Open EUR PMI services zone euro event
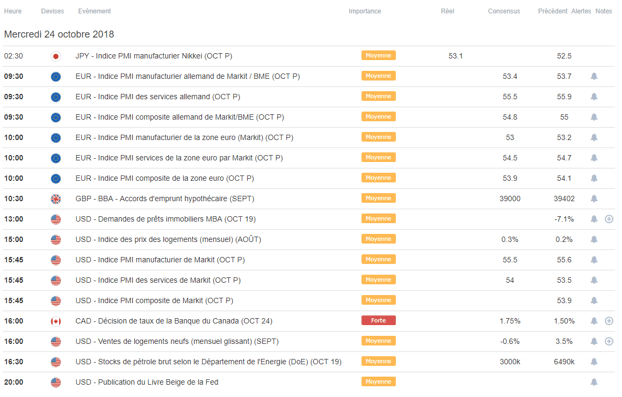 coord(179,158)
